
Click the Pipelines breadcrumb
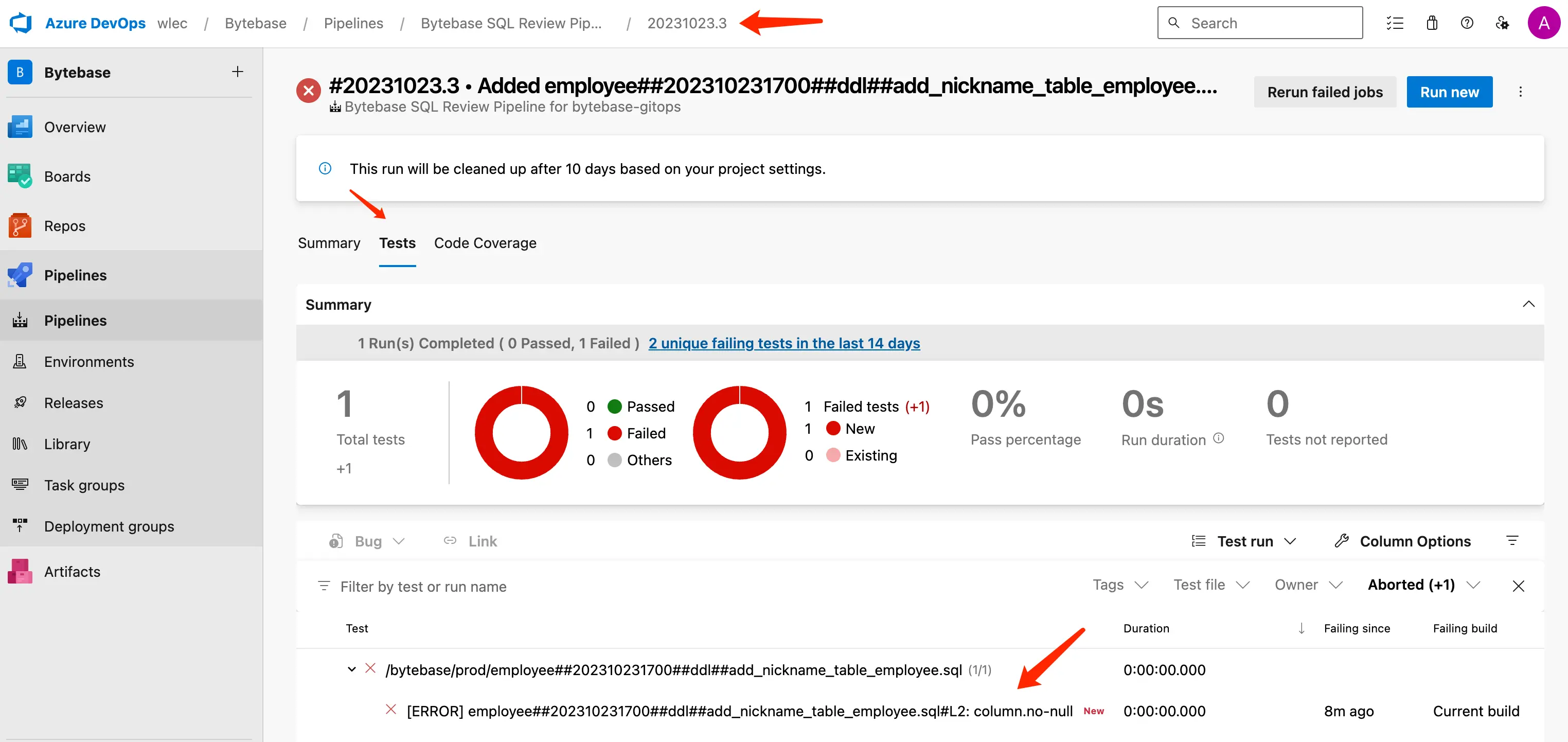click(353, 23)
